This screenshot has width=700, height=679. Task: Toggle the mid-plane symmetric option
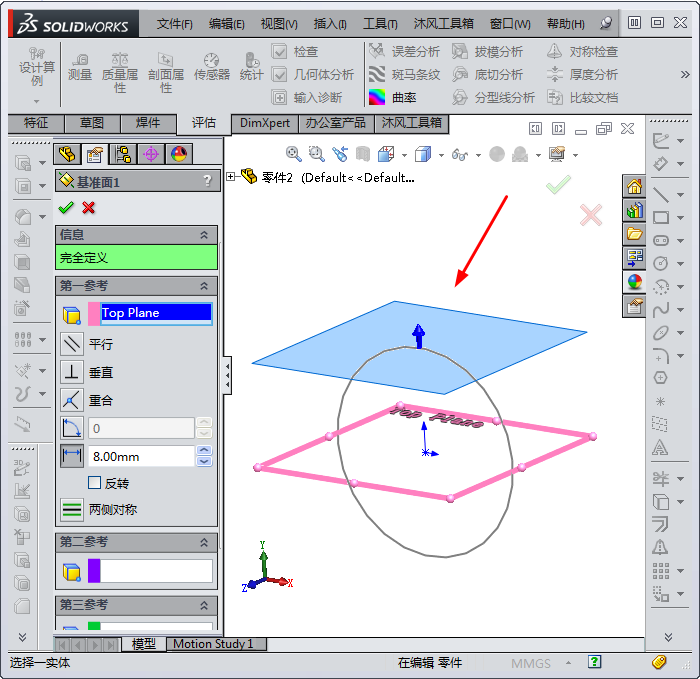[72, 510]
